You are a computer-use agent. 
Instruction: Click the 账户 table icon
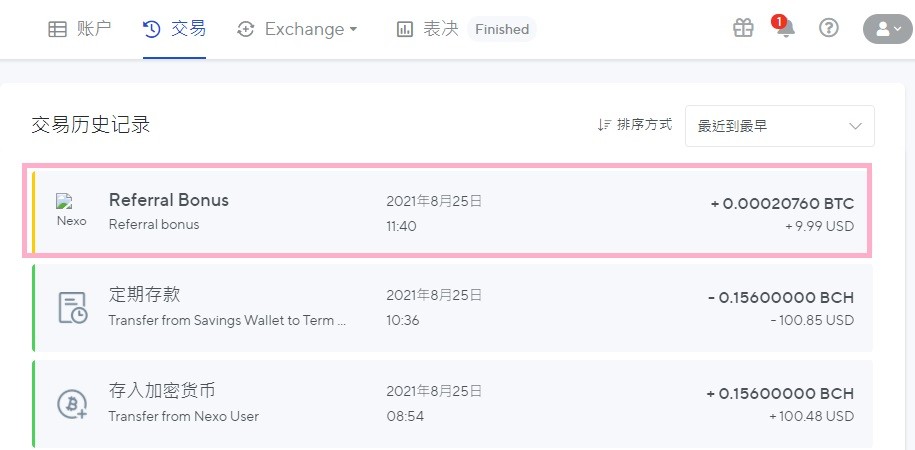57,29
